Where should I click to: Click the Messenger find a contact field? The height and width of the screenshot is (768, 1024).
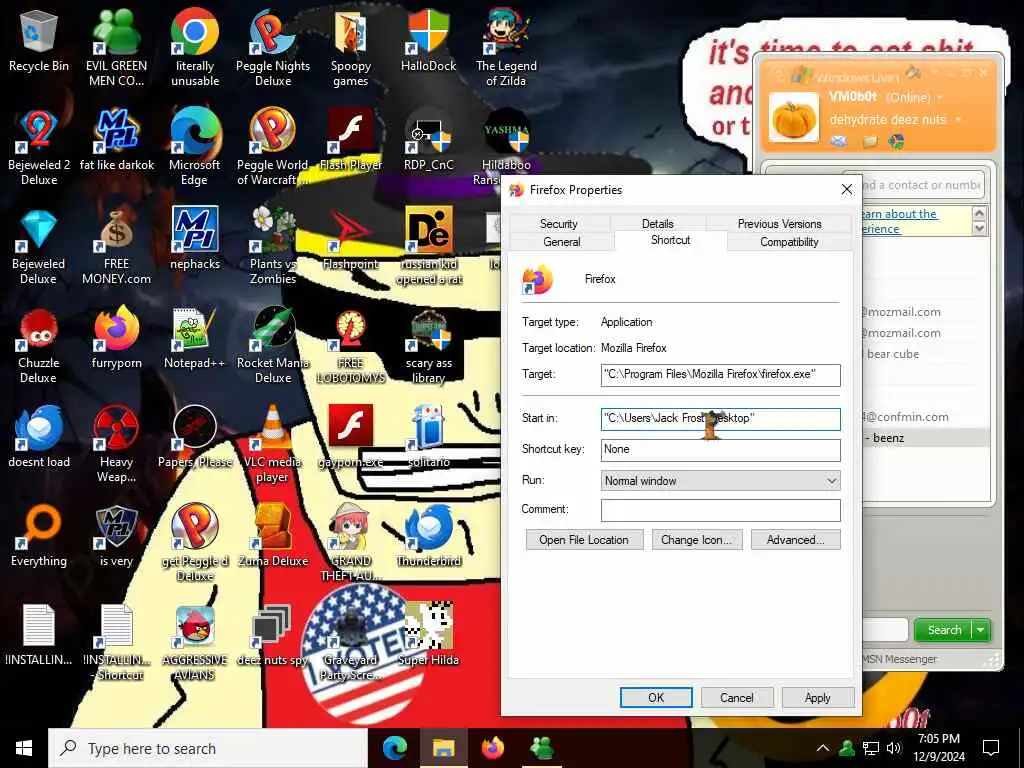(x=922, y=185)
